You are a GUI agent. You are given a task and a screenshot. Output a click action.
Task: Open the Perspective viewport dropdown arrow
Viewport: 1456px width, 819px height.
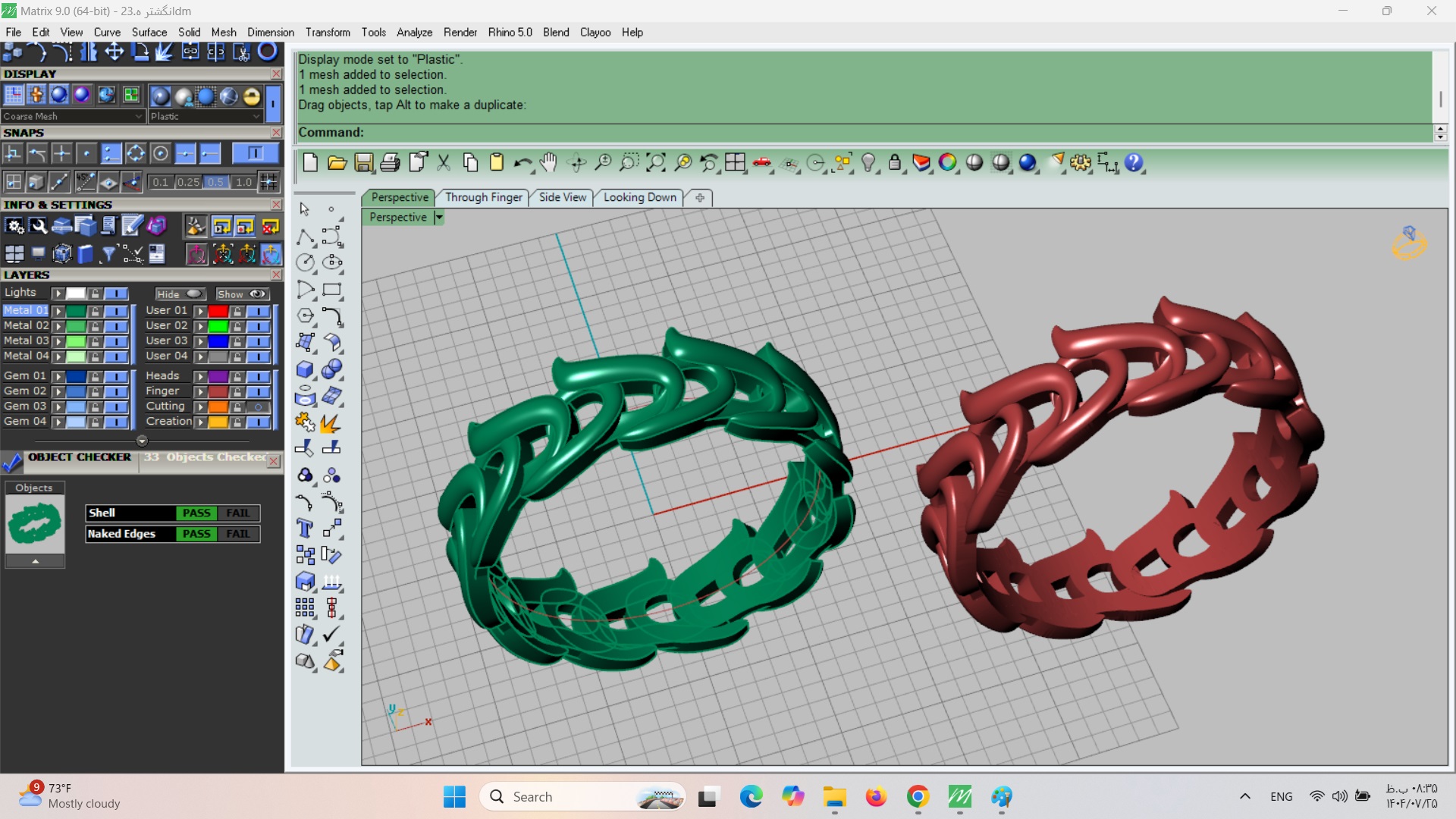pos(438,218)
